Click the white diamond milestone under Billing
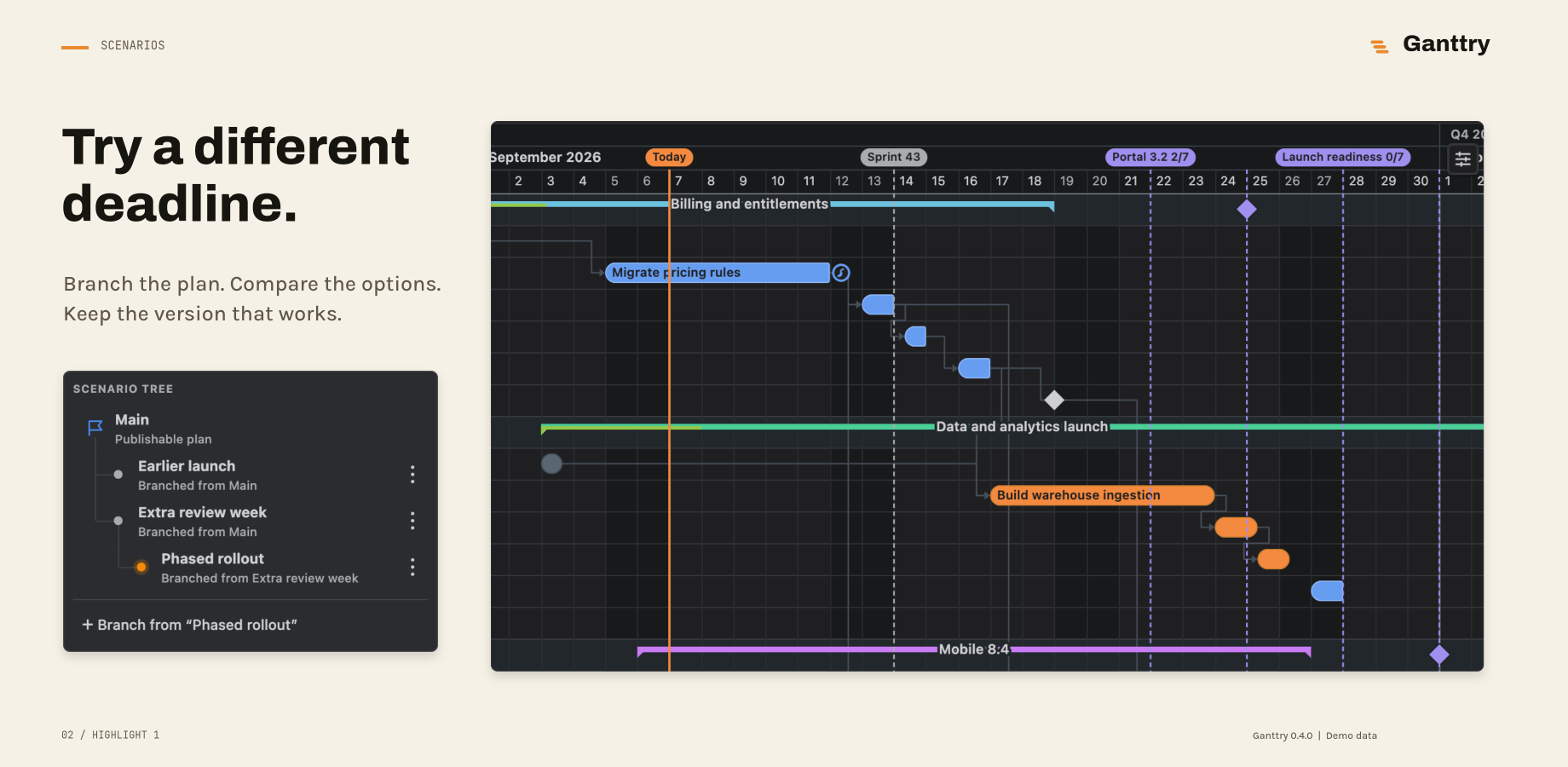Screen dimensions: 1568x767 coord(1054,400)
